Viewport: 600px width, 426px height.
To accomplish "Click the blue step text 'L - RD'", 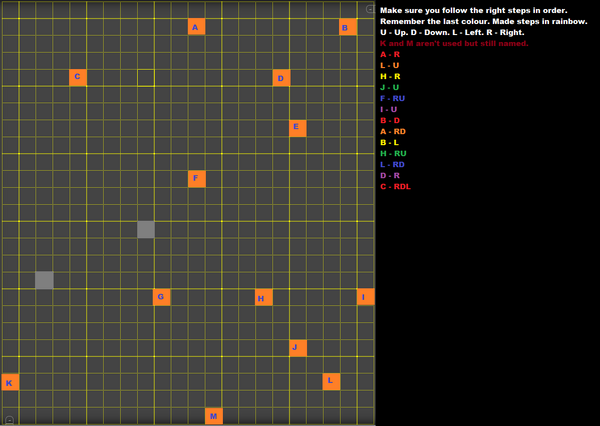I will [x=392, y=165].
